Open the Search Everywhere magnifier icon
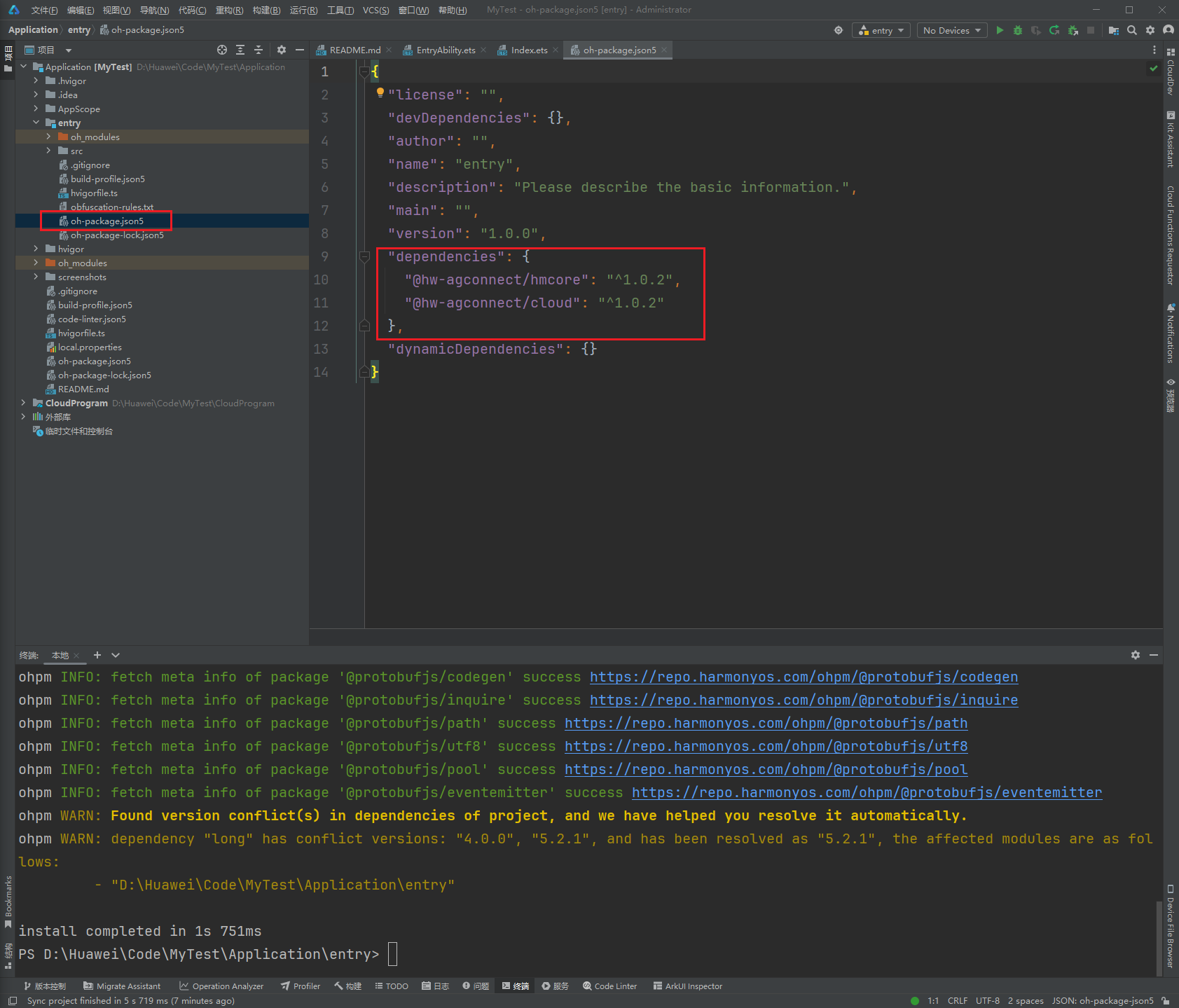The height and width of the screenshot is (1008, 1179). click(x=1132, y=30)
